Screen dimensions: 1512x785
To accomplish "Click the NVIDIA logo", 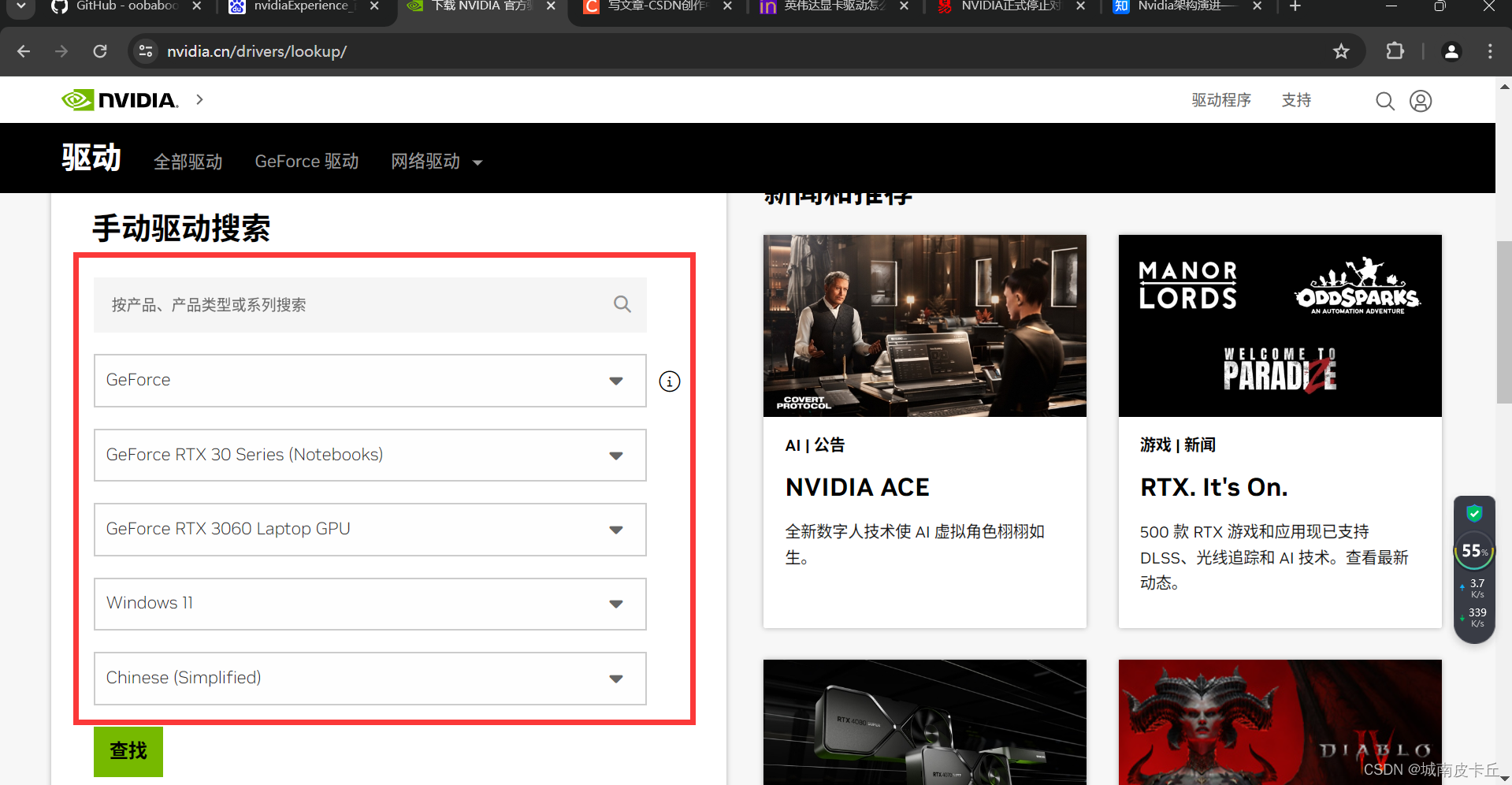I will coord(121,100).
